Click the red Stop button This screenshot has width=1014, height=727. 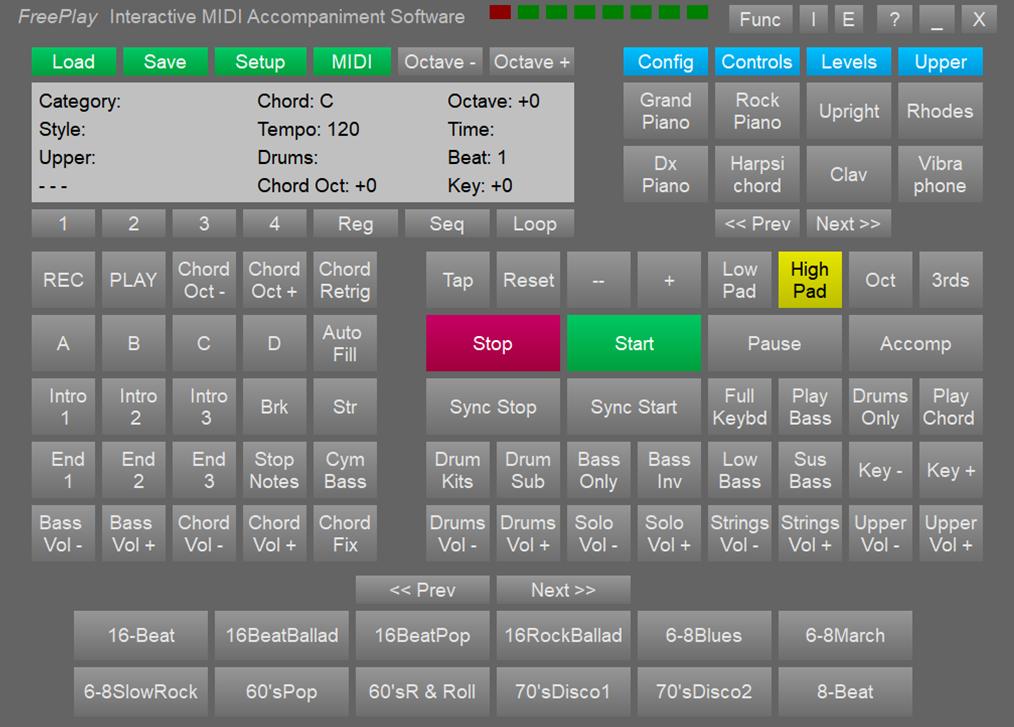click(x=493, y=344)
